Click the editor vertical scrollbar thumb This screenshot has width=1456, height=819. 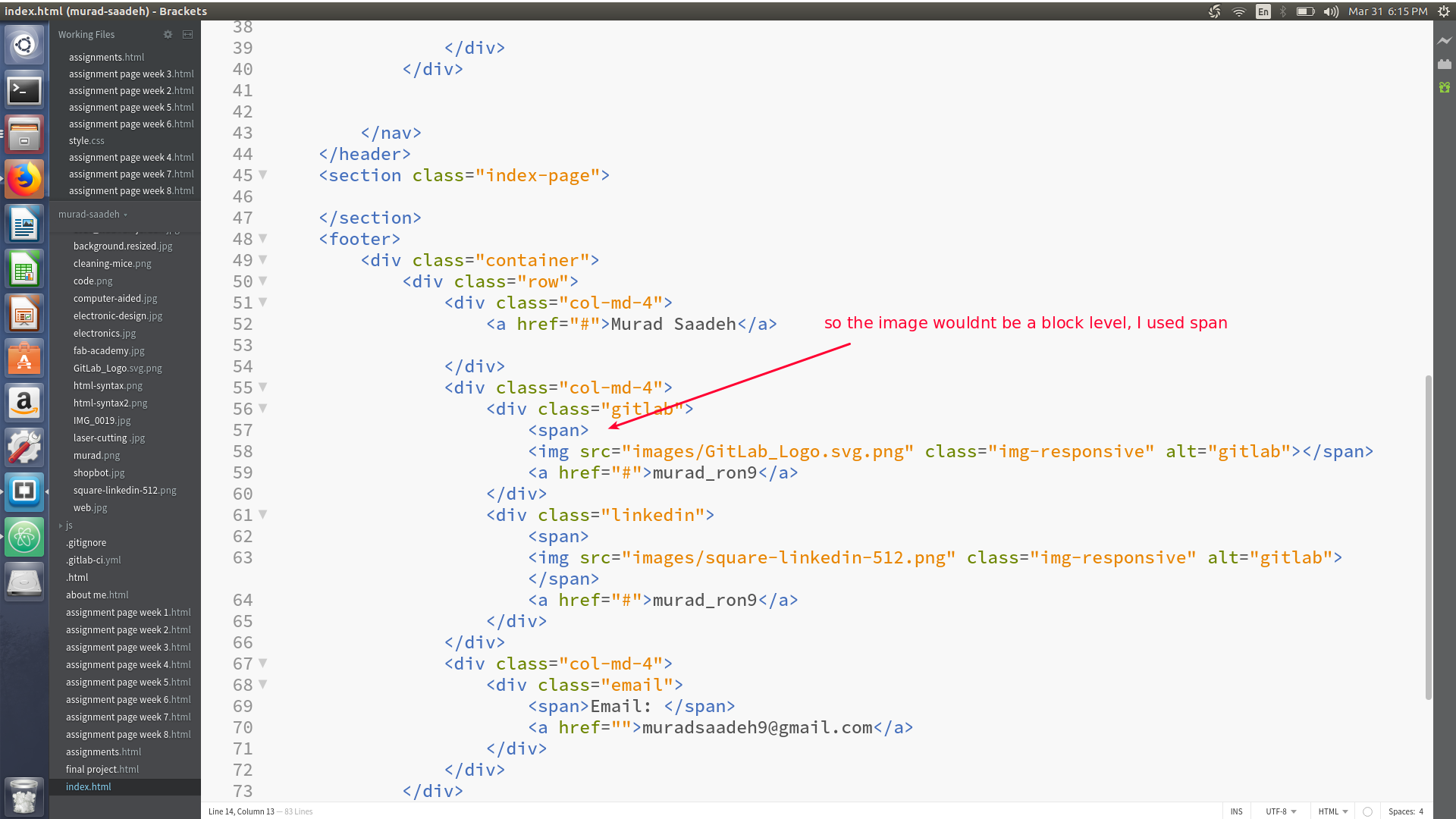(x=1429, y=537)
